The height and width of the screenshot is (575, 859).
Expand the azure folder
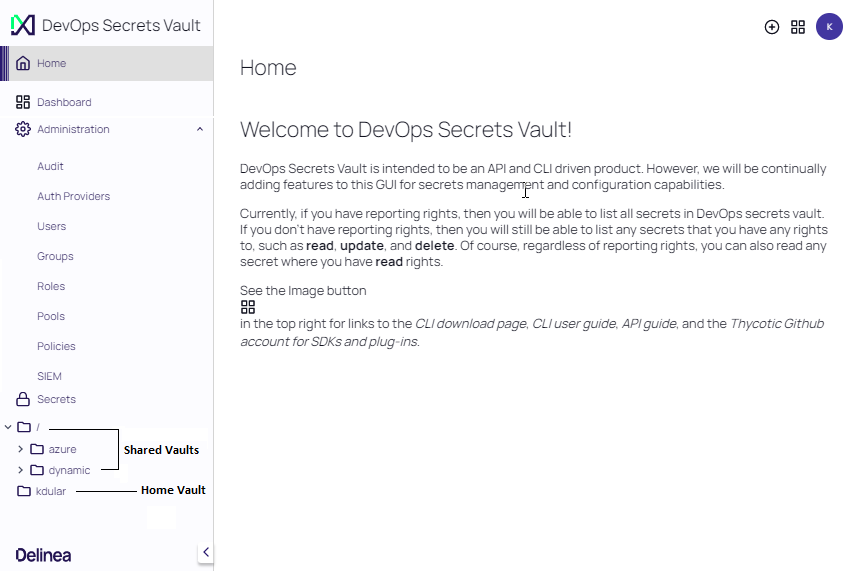21,449
